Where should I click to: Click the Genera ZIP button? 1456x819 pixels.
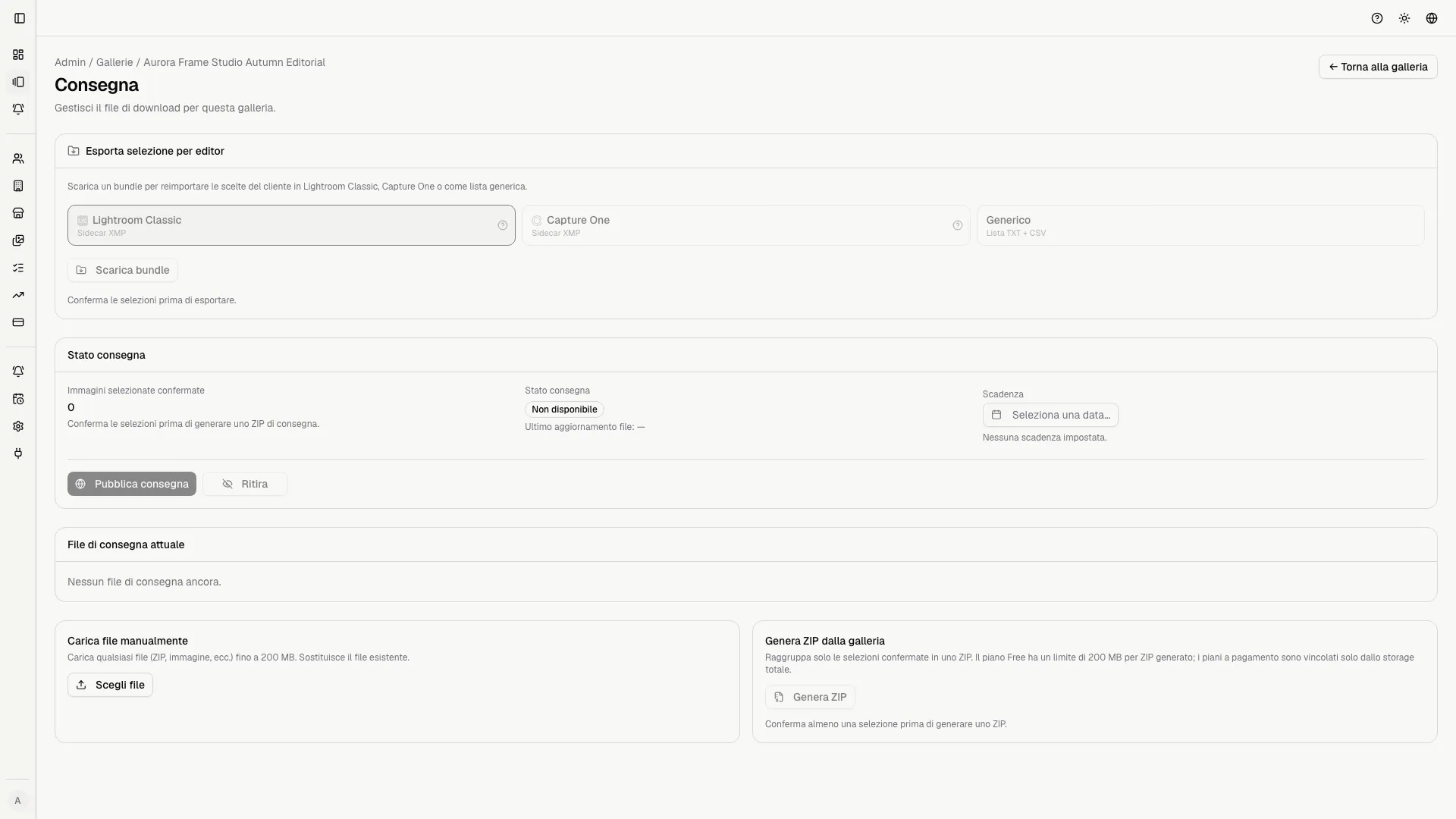click(810, 697)
